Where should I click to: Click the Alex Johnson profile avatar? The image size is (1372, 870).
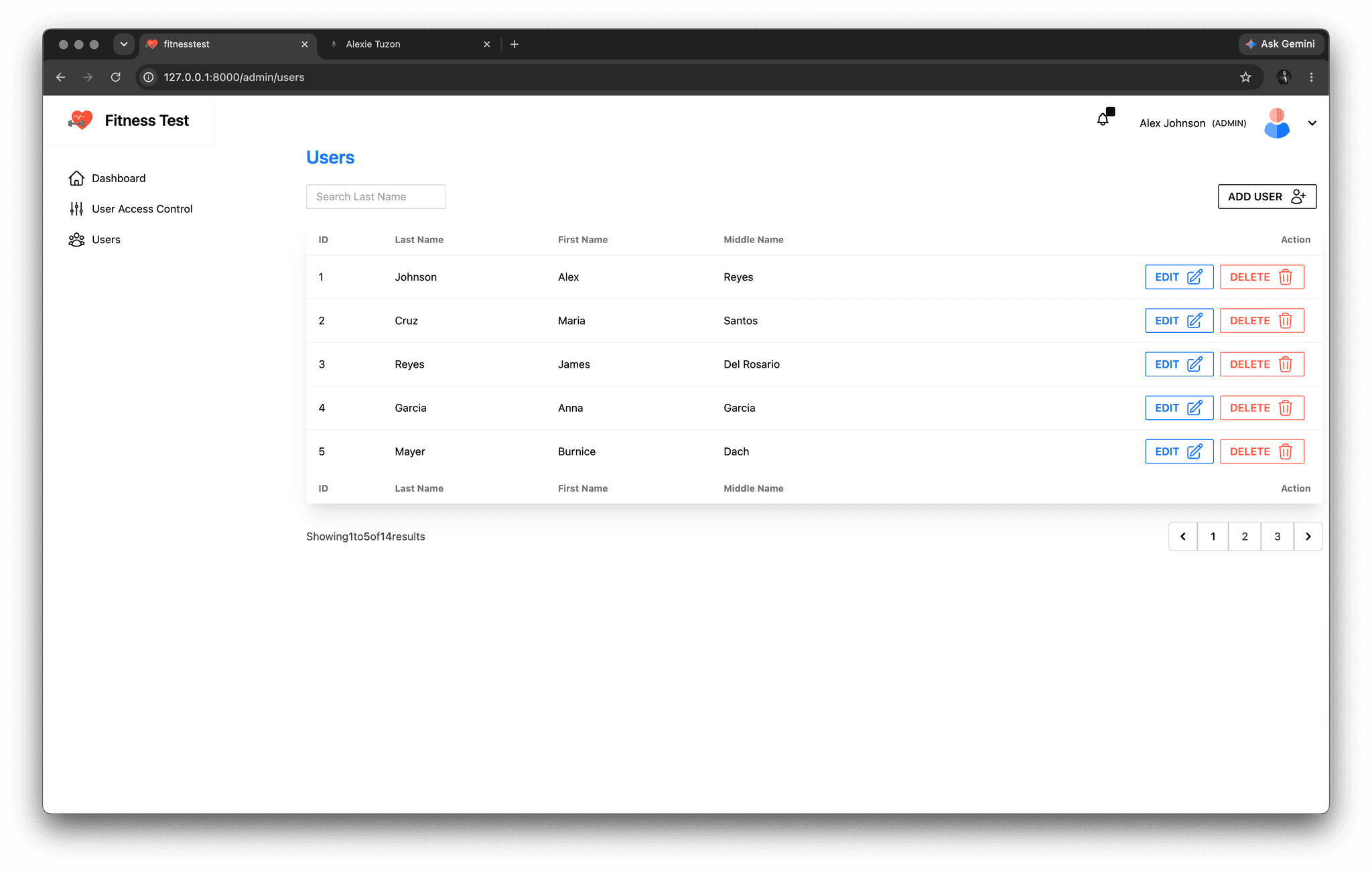(x=1277, y=123)
